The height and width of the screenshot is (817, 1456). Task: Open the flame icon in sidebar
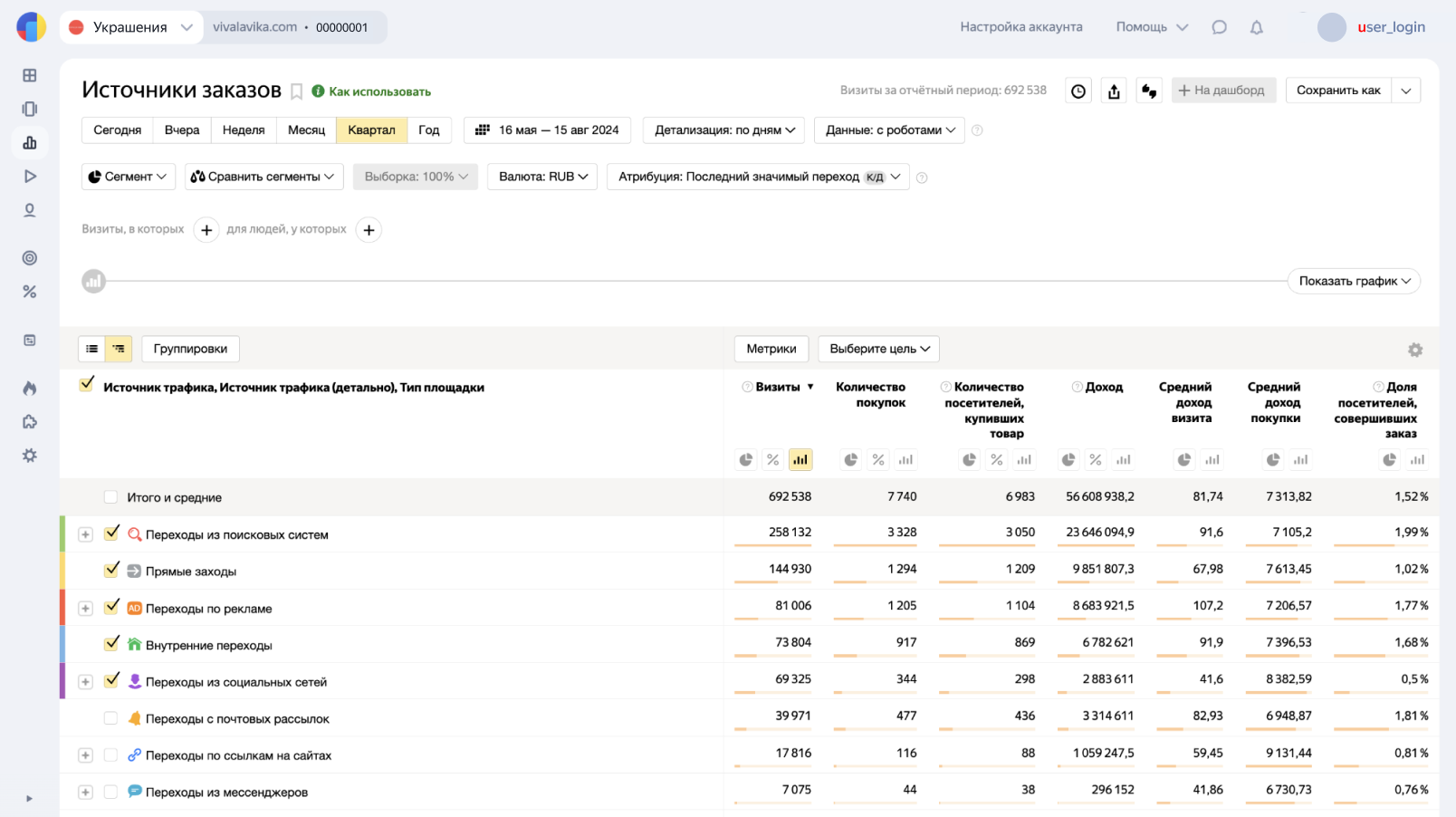[30, 389]
